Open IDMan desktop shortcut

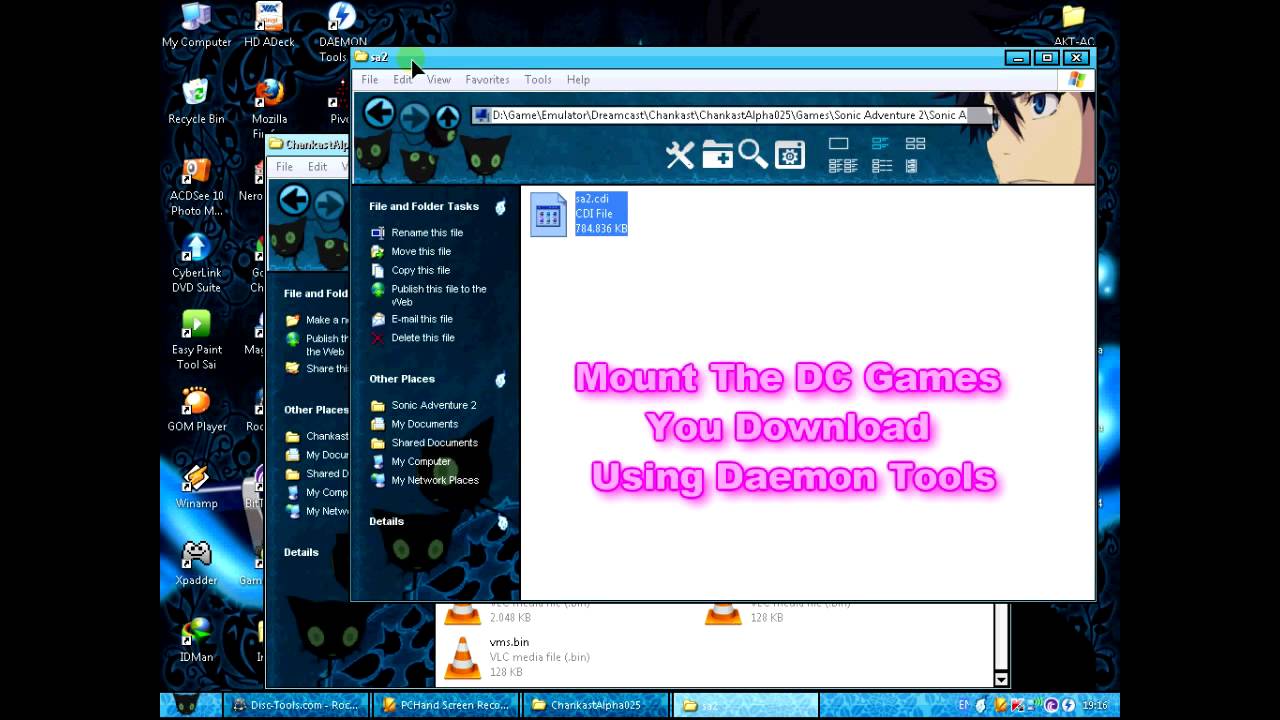(x=196, y=641)
